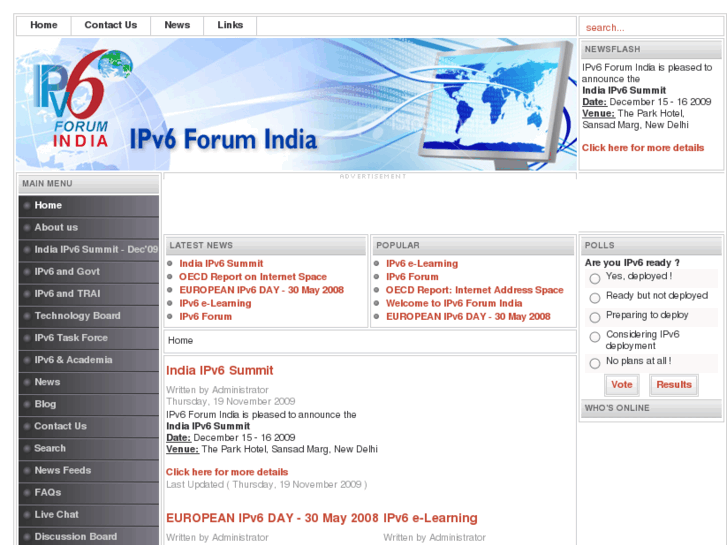Screen dimensions: 727x545
Task: Select 'Ready but not deployed' poll option
Action: click(x=595, y=298)
